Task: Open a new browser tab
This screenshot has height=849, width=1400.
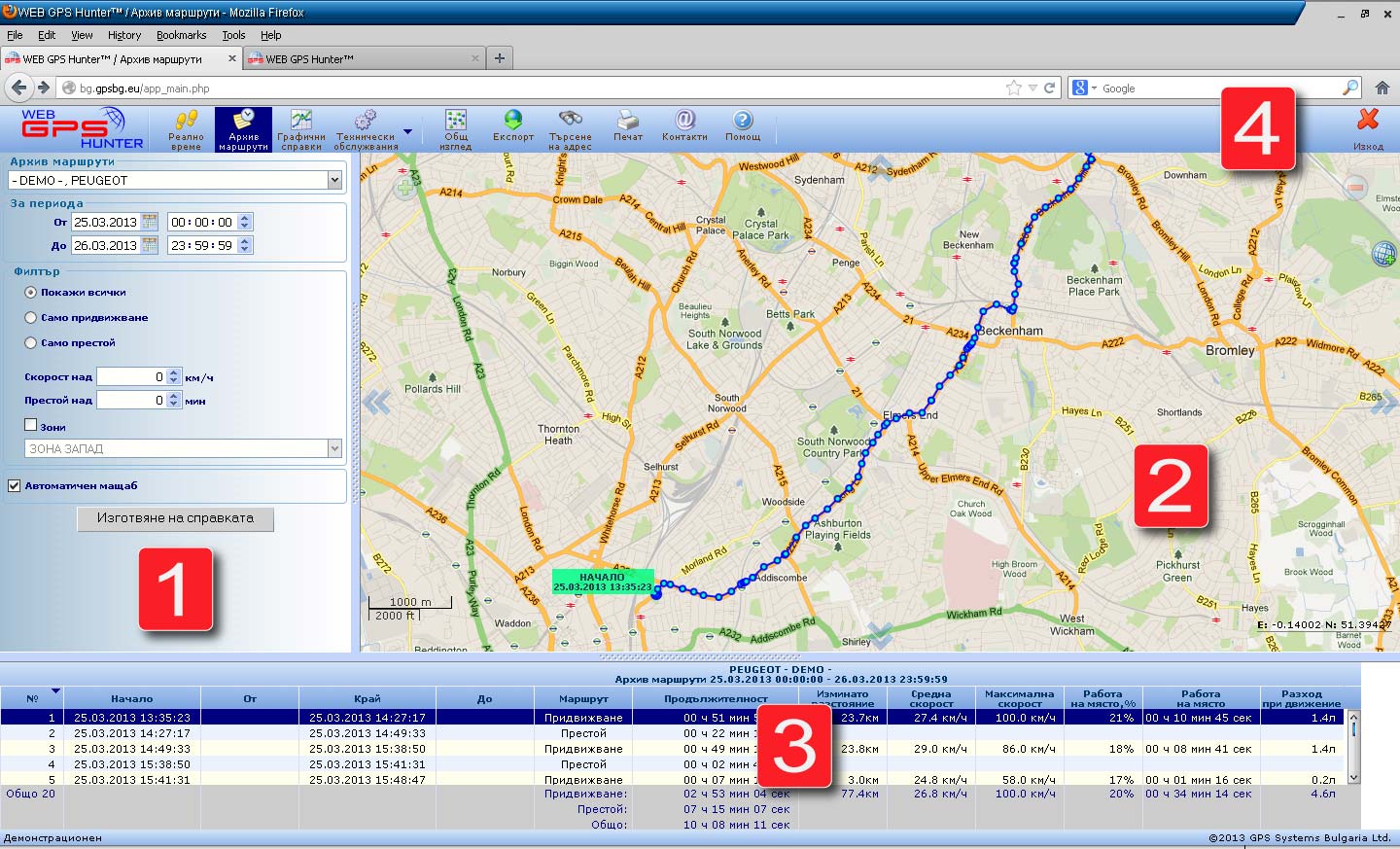Action: click(500, 58)
